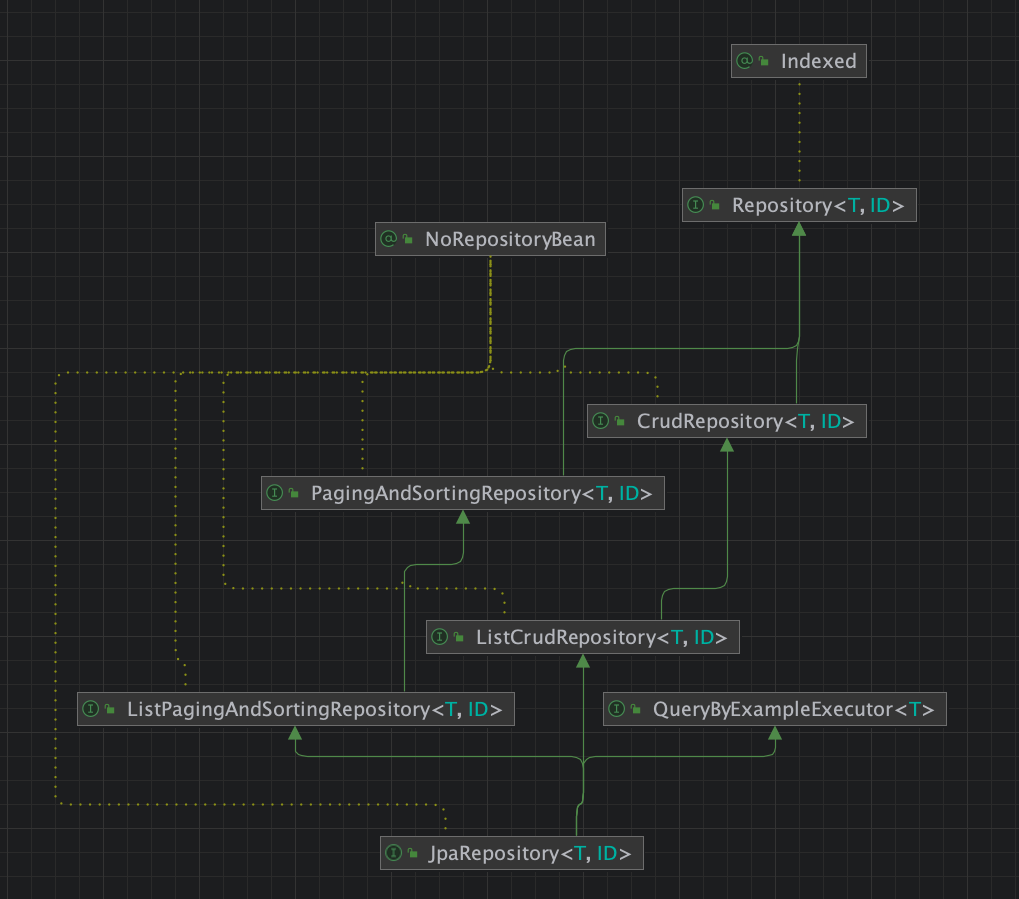Click the interface icon on ListPagingAndSortingRepository
The width and height of the screenshot is (1019, 899).
click(x=91, y=709)
